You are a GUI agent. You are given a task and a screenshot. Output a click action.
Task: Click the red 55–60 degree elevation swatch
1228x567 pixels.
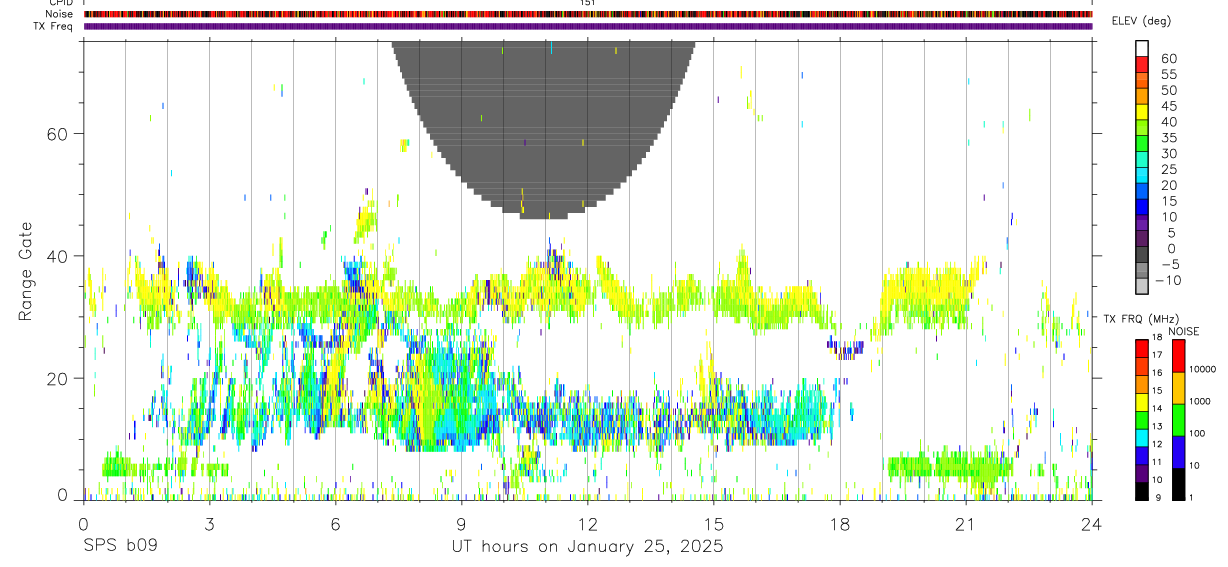click(1142, 64)
